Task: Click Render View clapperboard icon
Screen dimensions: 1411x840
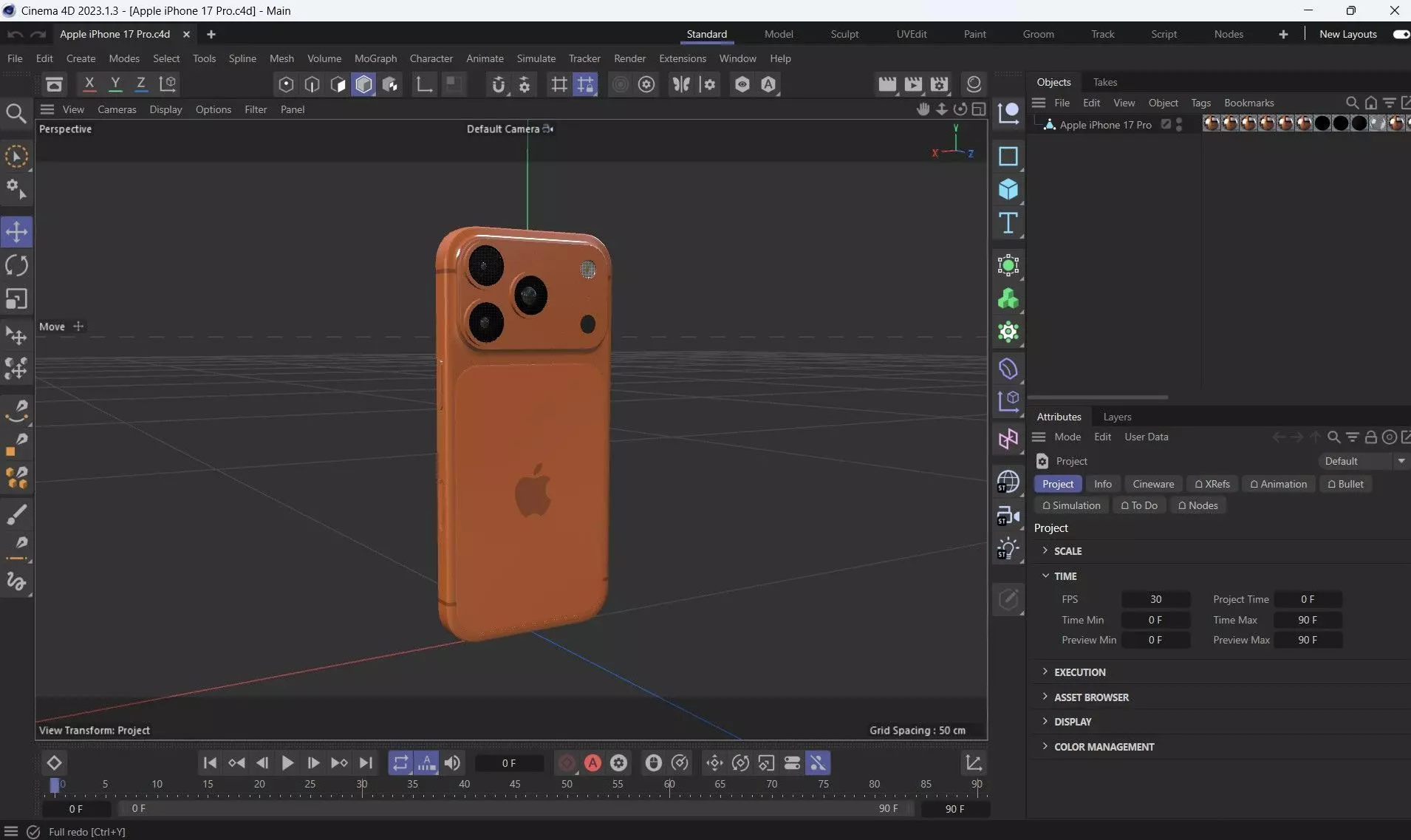Action: click(887, 84)
